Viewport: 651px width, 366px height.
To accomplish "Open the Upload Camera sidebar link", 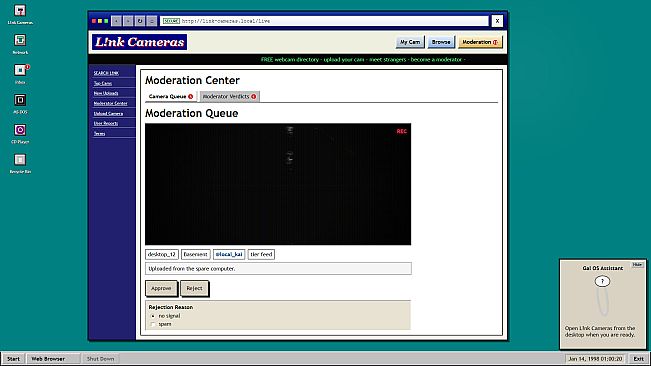I will click(x=108, y=113).
